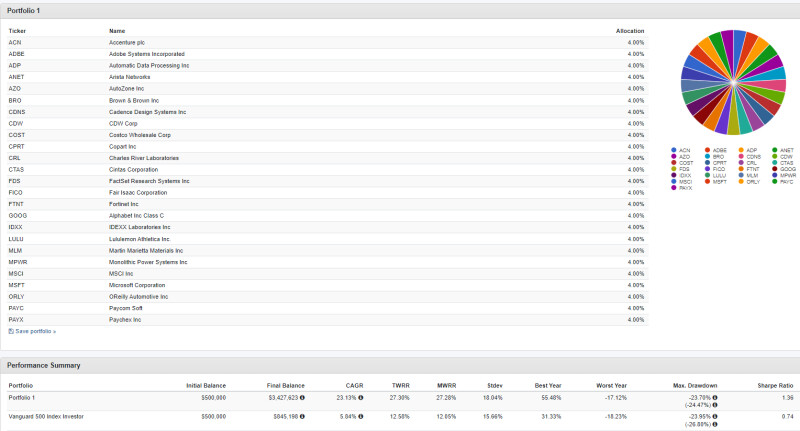800x431 pixels.
Task: Toggle MLM marker in the chart legend
Action: [x=741, y=175]
